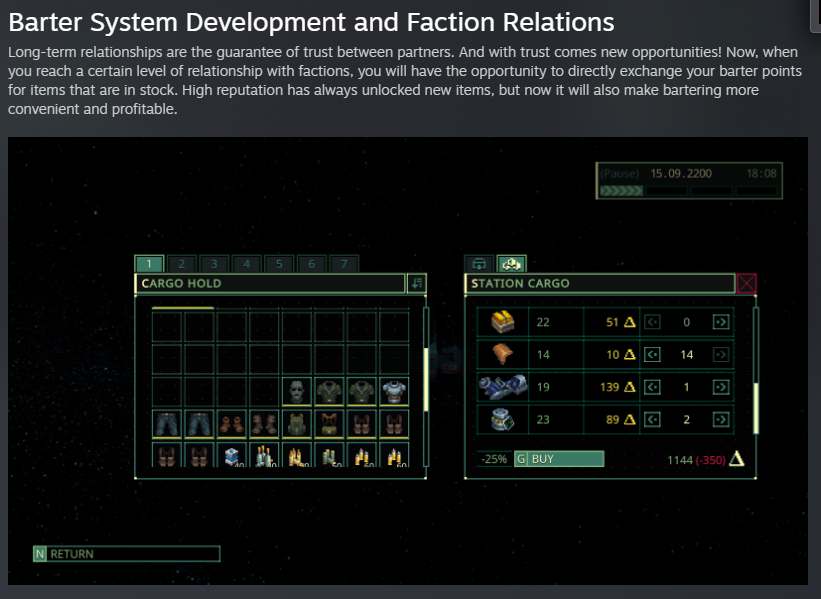Select the blue-white cube item stack
Screen dimensions: 821x599
pos(232,454)
